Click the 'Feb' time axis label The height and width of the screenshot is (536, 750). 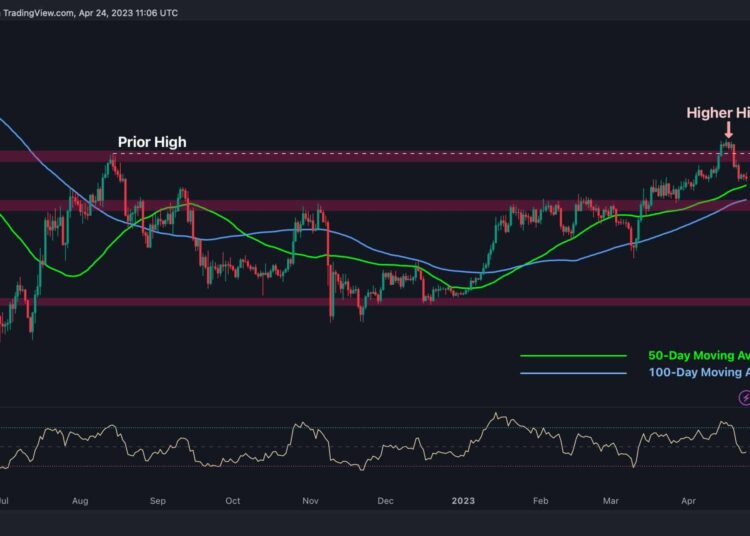point(540,501)
